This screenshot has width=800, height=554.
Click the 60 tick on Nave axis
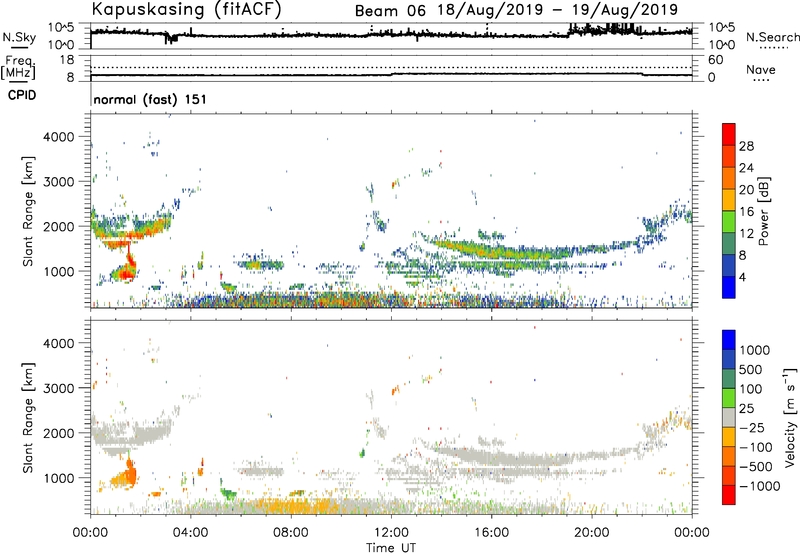(x=715, y=60)
